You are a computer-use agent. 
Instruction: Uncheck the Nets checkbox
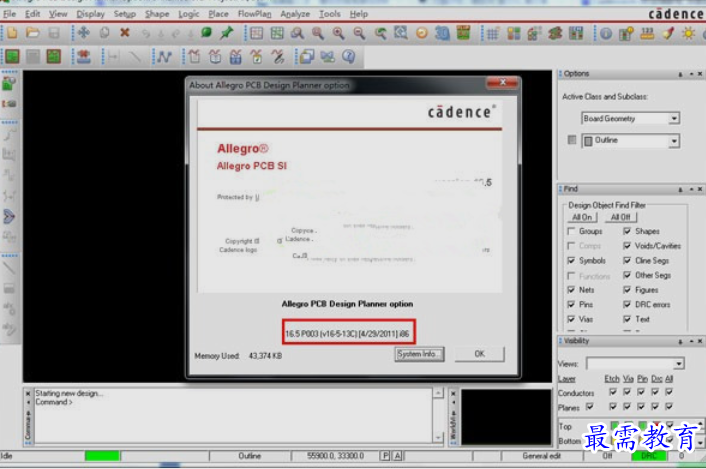pyautogui.click(x=571, y=290)
